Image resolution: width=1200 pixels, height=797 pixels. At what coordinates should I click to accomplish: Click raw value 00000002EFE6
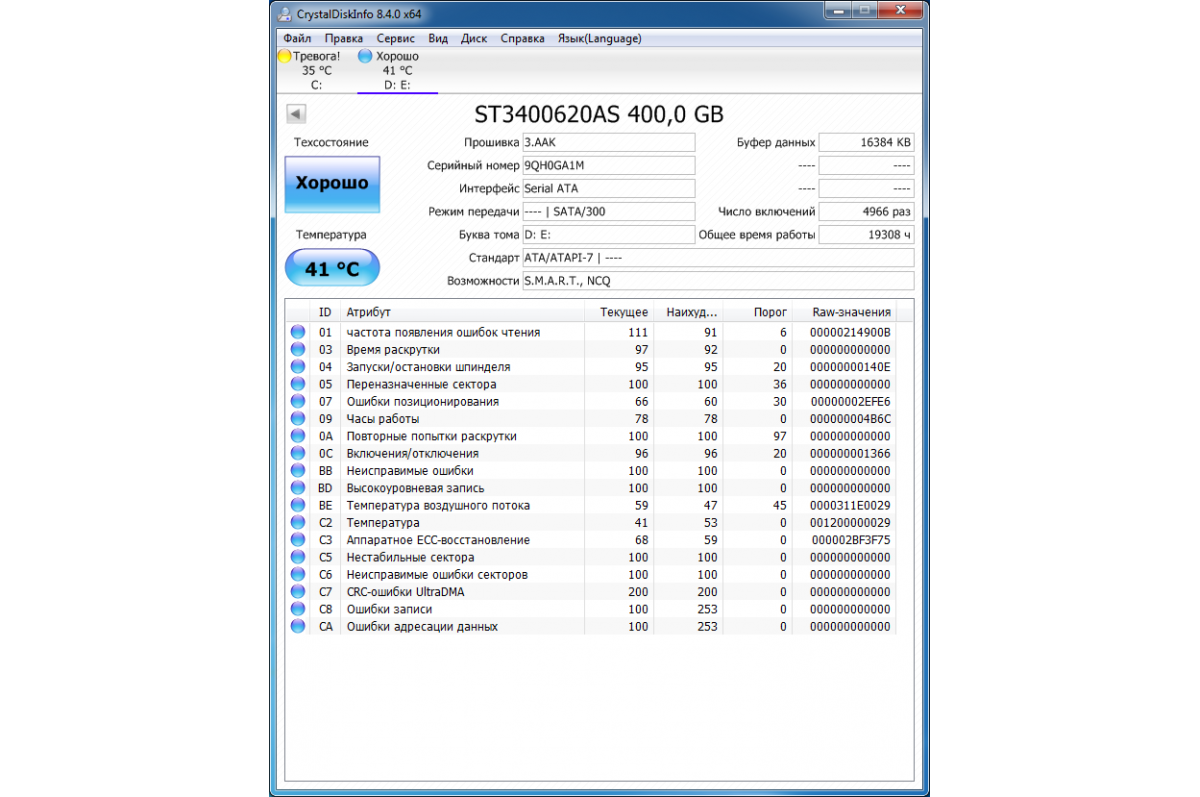850,402
